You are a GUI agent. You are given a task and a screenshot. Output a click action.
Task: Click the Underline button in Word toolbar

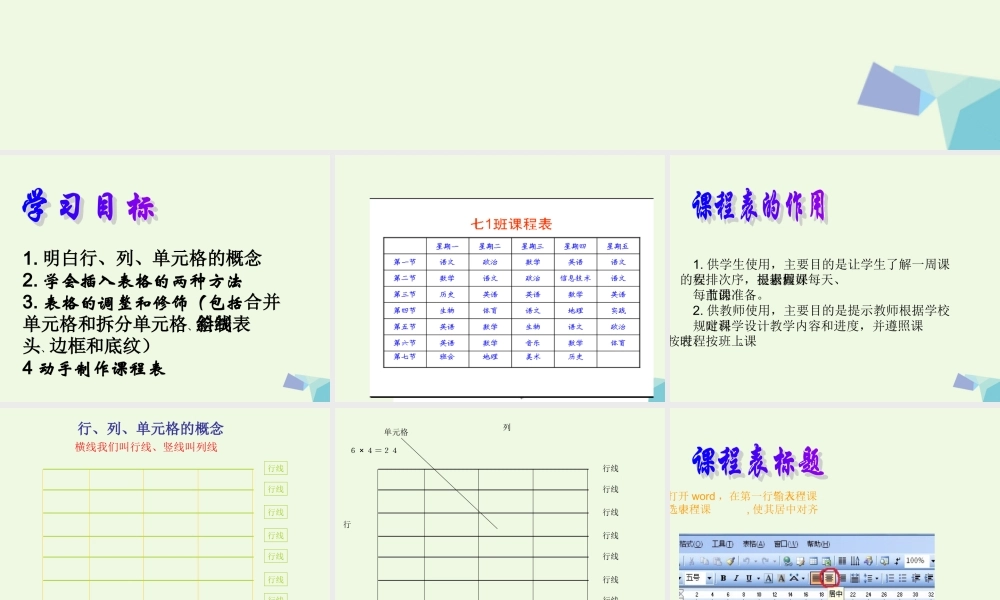coord(749,578)
